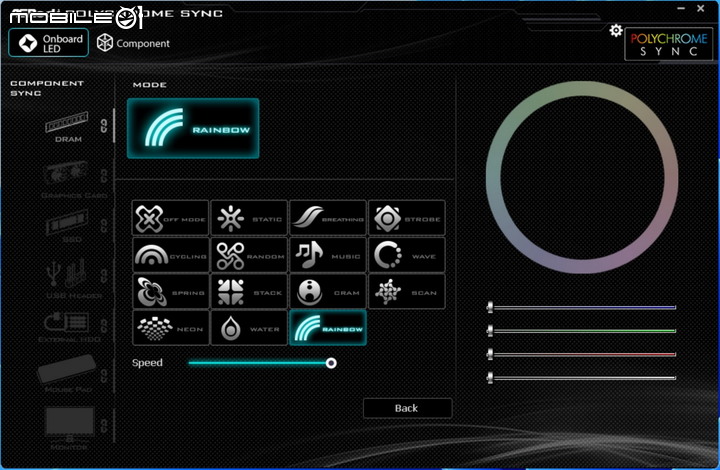Pick the Scan lighting mode

tap(407, 291)
